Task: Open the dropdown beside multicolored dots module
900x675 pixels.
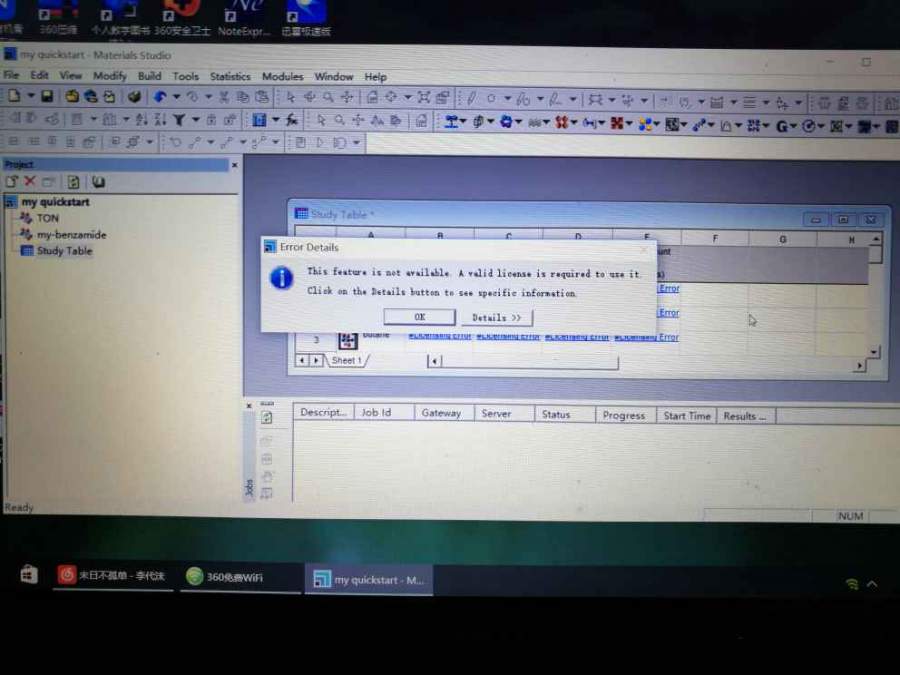Action: tap(657, 123)
